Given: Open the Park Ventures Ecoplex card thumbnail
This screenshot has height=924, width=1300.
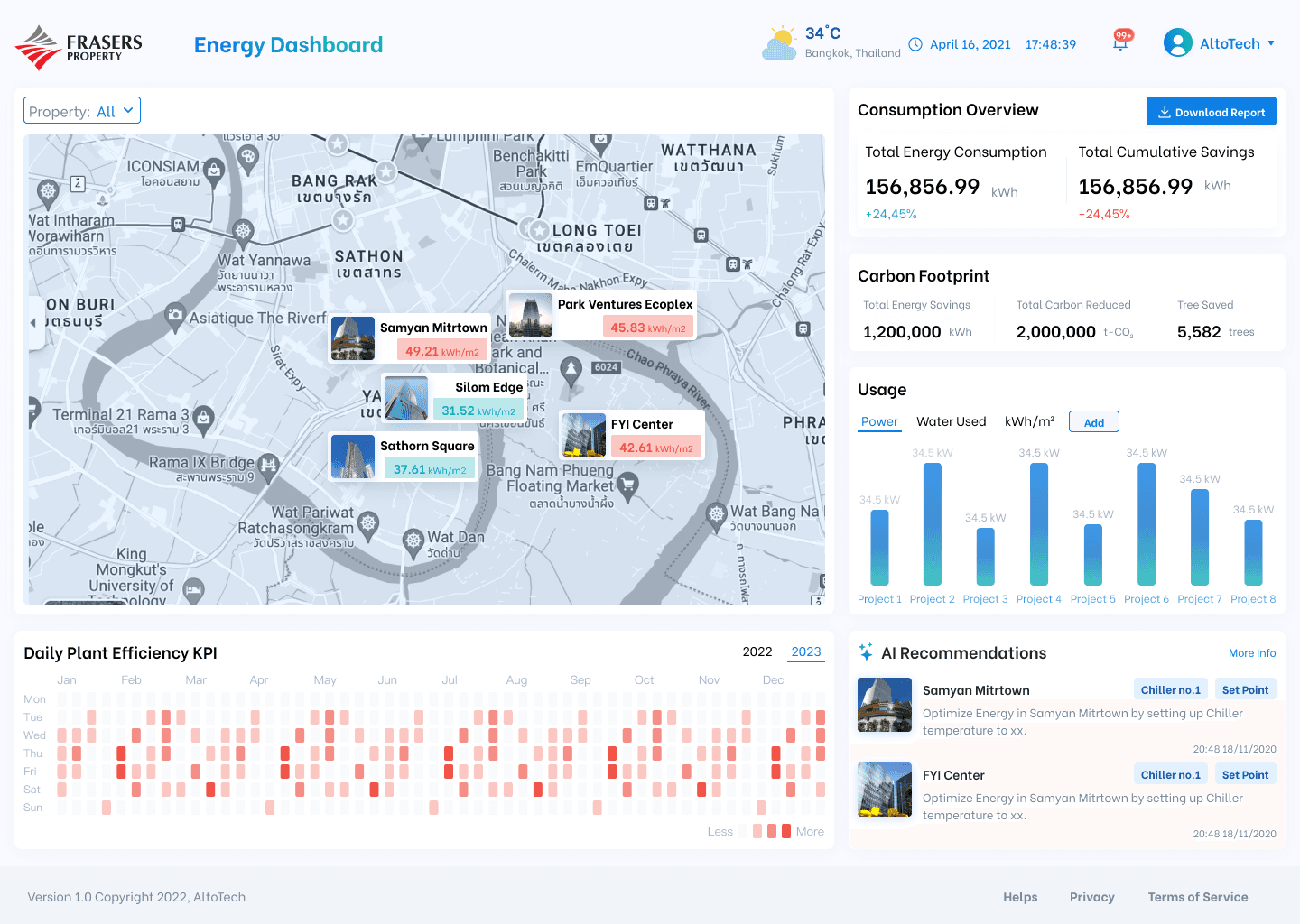Looking at the screenshot, I should (531, 315).
